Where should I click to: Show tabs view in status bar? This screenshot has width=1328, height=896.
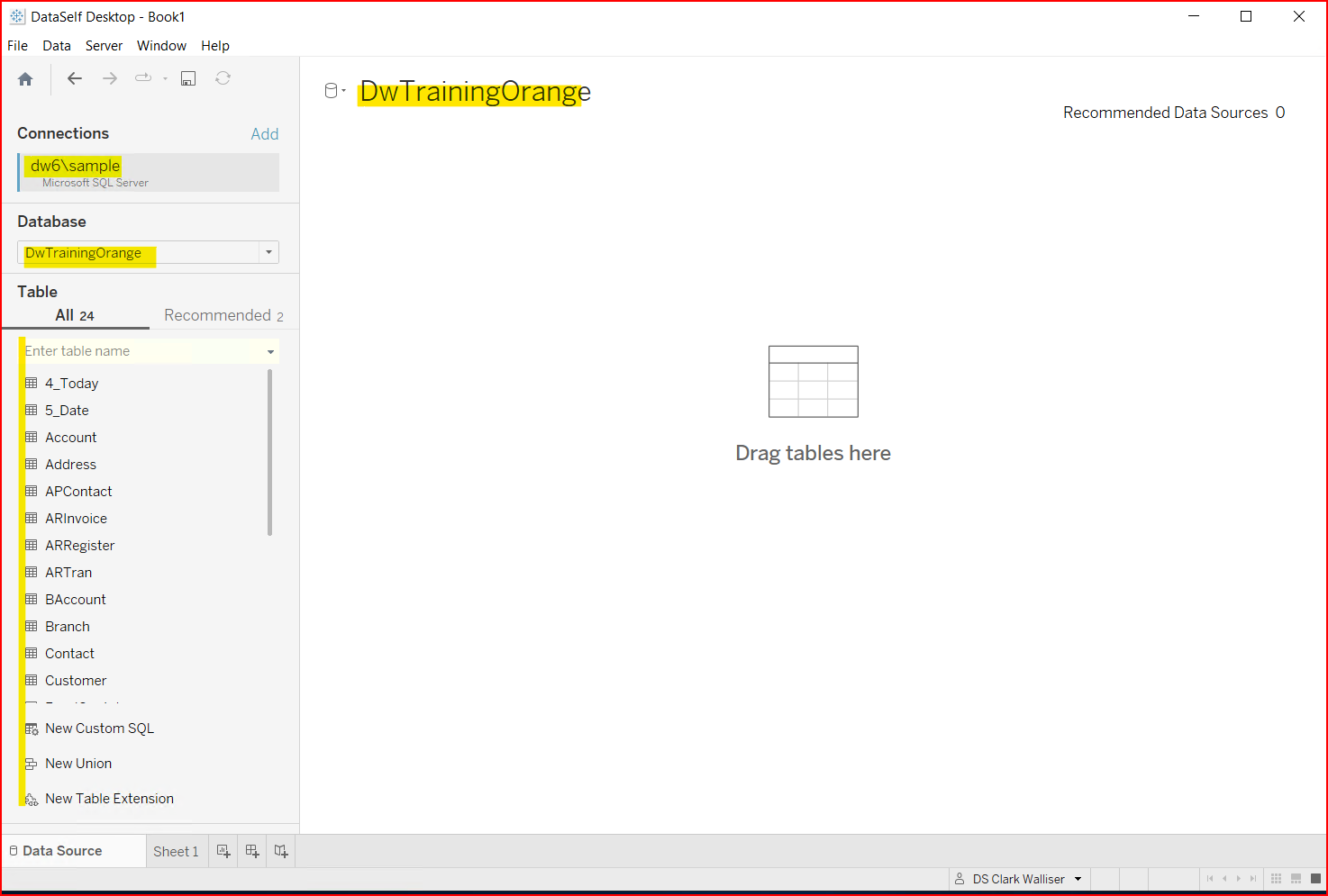[1315, 879]
